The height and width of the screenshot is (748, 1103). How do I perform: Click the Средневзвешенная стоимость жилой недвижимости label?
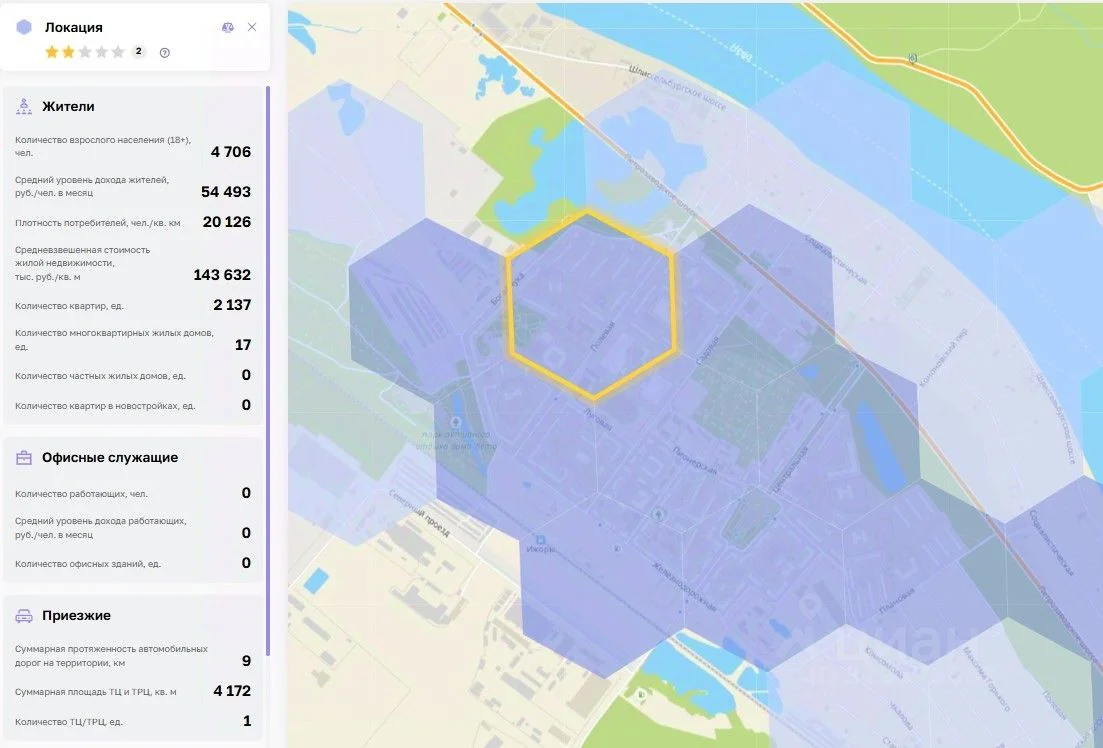click(x=82, y=263)
